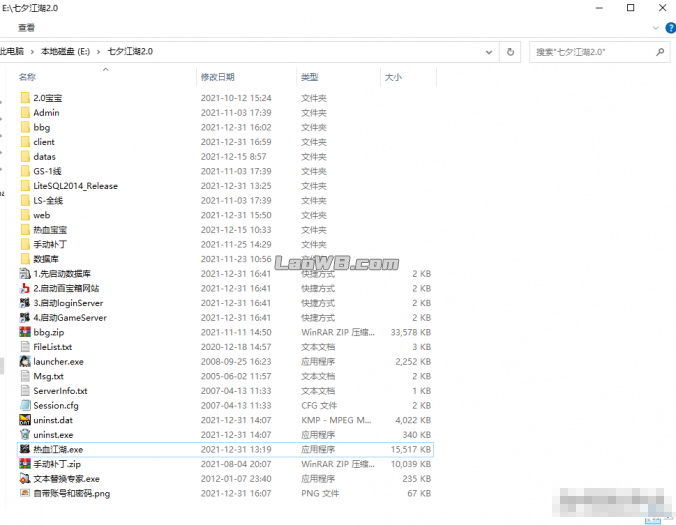This screenshot has height=525, width=676.
Task: Click the launcher.exe application icon
Action: coord(25,362)
